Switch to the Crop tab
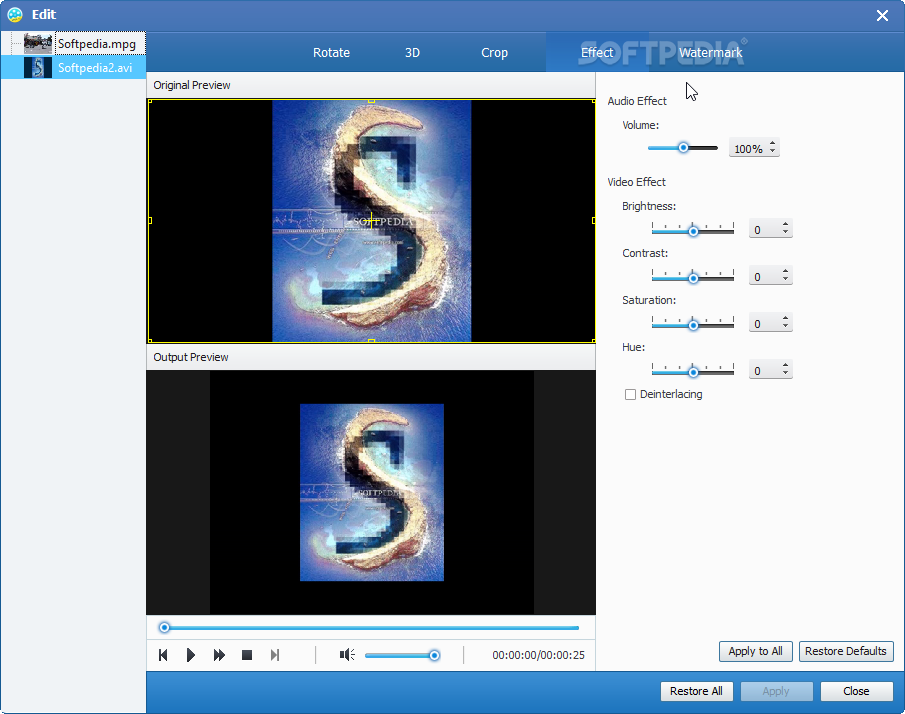Viewport: 905px width, 714px height. (494, 53)
